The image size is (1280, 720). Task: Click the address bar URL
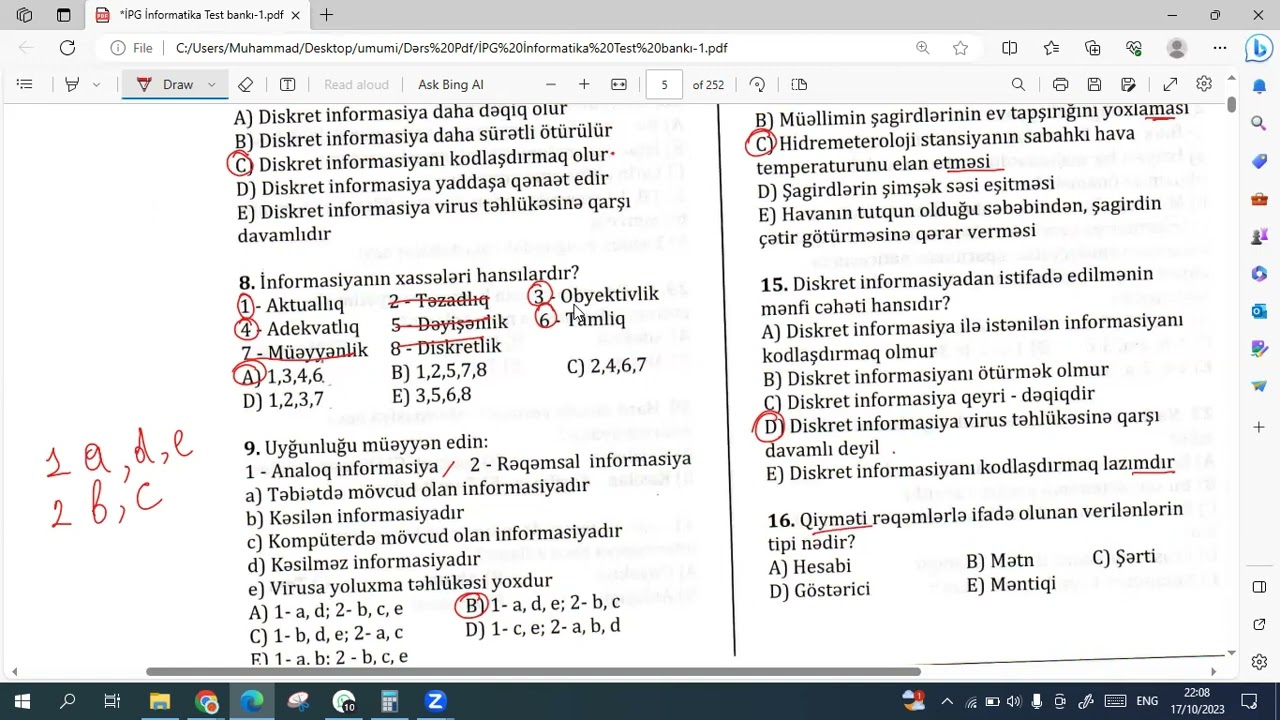(x=451, y=48)
